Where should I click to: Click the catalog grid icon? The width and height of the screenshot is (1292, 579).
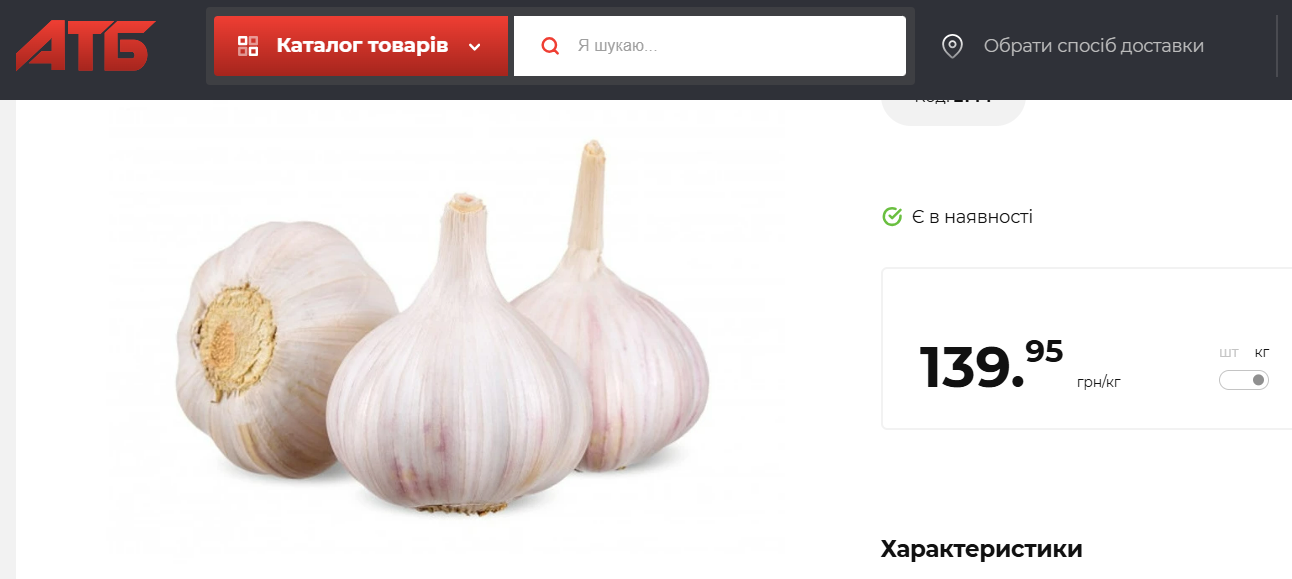(x=248, y=46)
